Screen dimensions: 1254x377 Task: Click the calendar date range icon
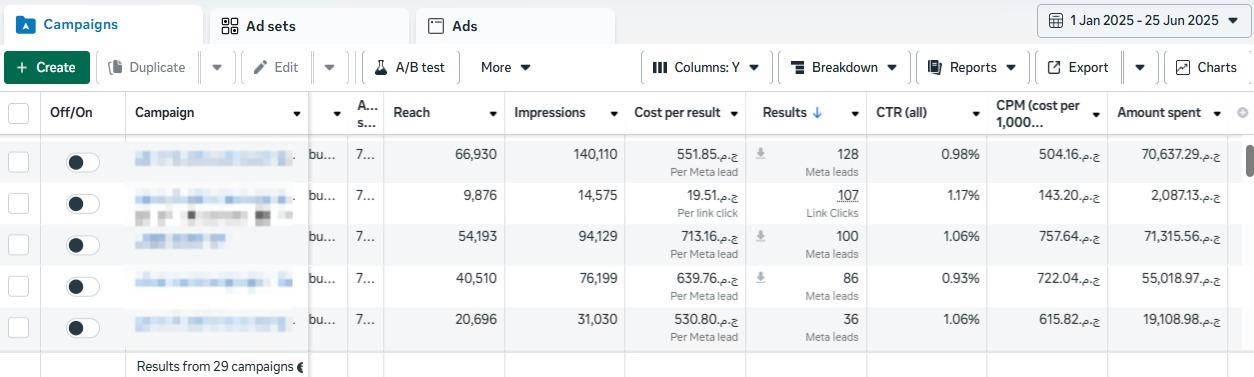pos(1056,20)
